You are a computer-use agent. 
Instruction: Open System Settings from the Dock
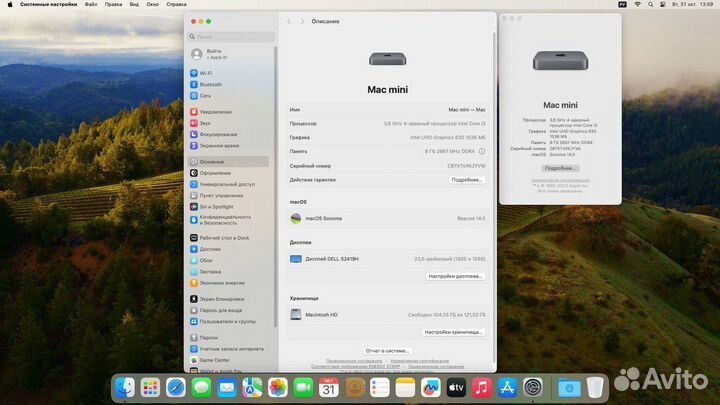(533, 388)
